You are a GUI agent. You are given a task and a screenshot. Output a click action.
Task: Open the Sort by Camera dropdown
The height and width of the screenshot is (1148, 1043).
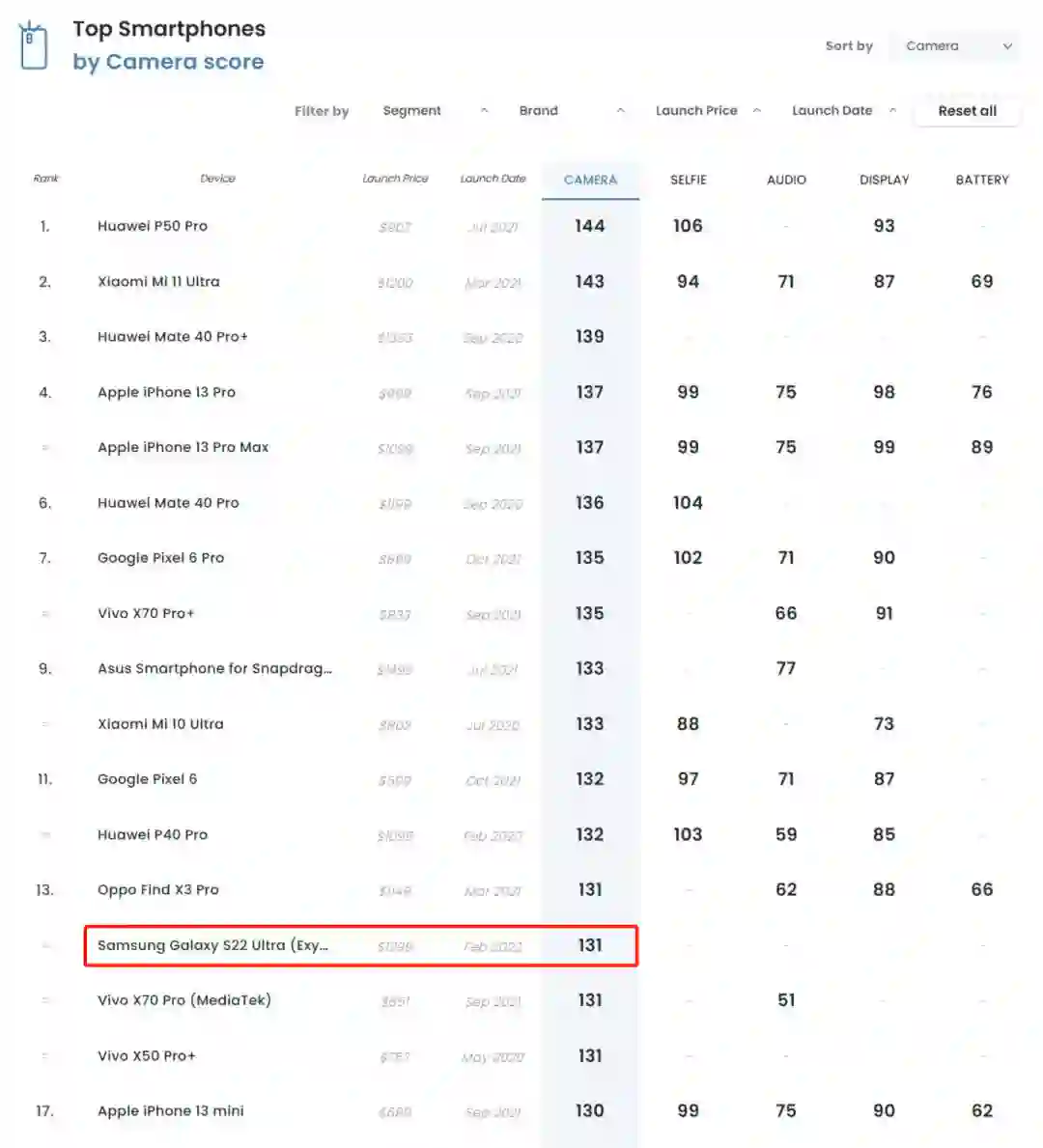point(954,46)
